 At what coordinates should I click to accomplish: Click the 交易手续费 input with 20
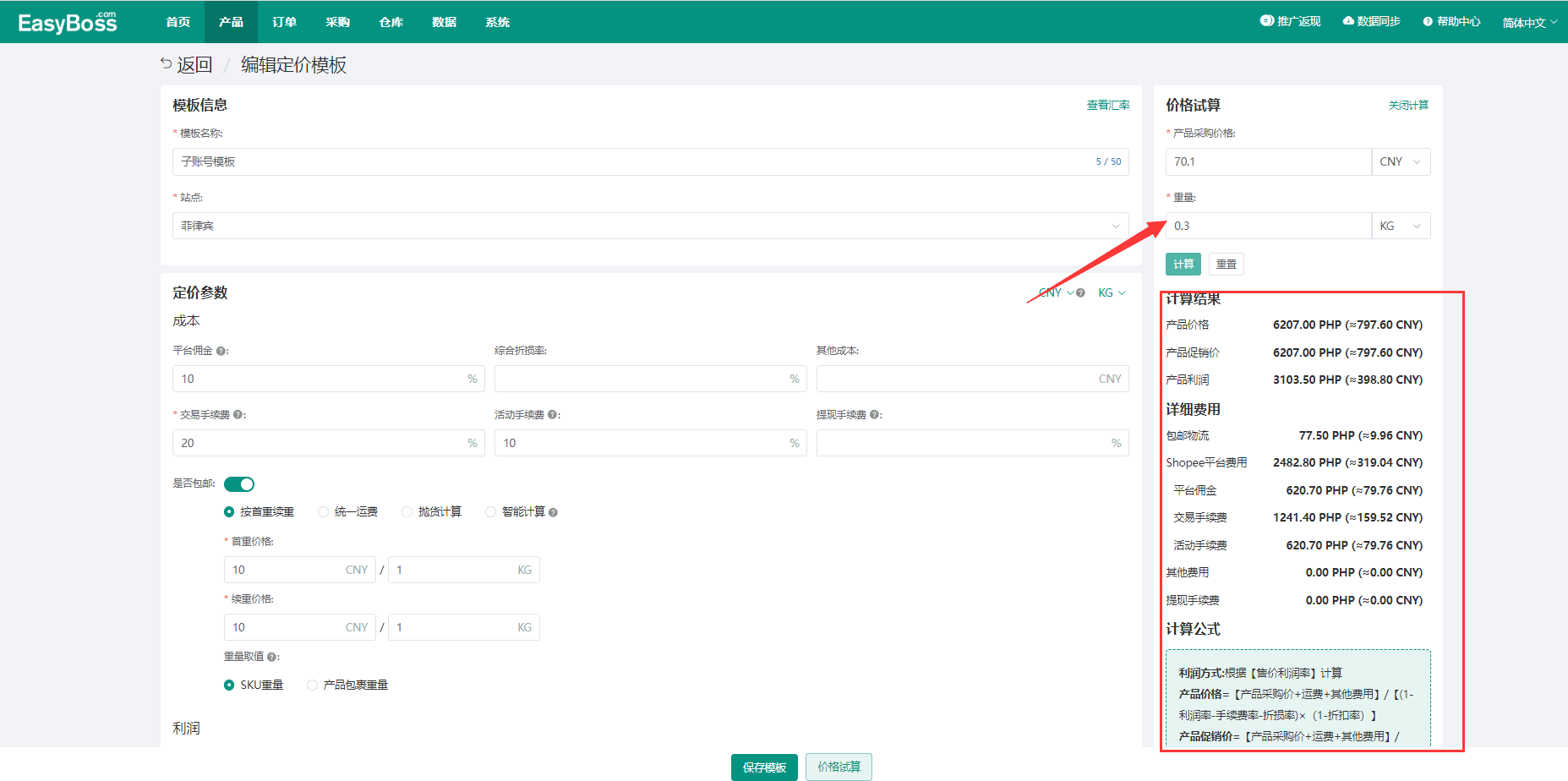pyautogui.click(x=329, y=443)
